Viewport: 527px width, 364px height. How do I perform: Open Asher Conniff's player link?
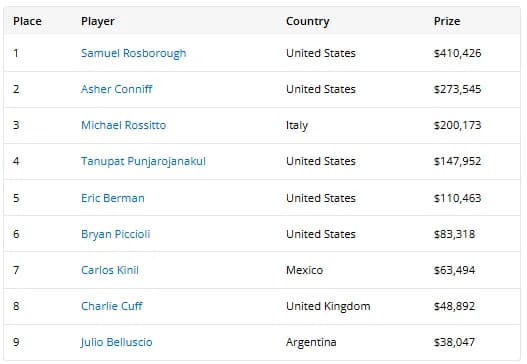(x=116, y=89)
